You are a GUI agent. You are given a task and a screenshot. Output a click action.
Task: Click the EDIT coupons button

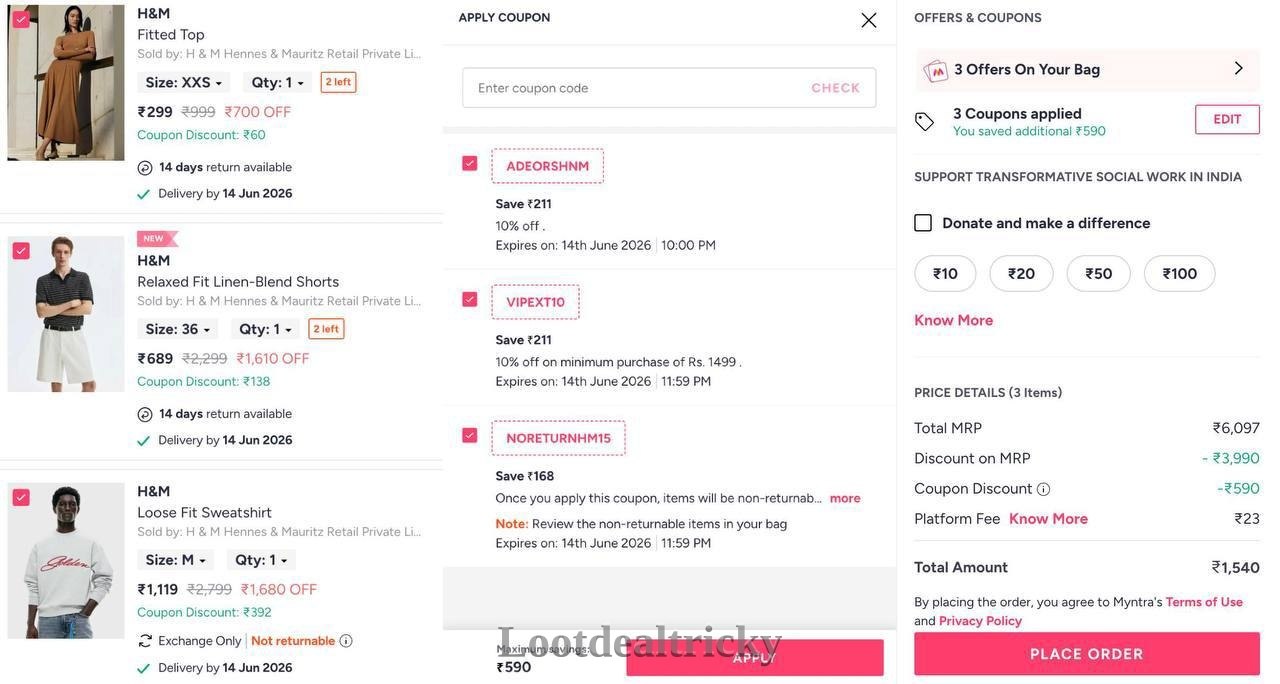click(1227, 120)
